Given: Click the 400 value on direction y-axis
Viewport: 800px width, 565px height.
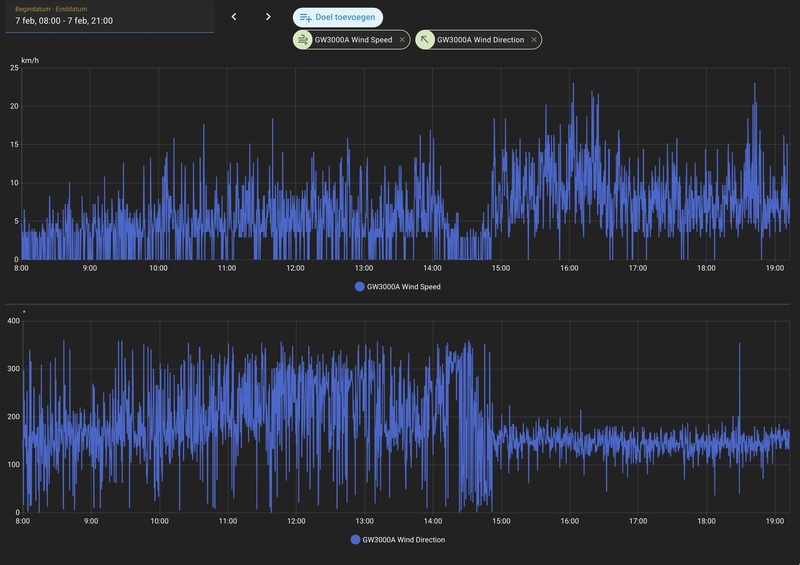Looking at the screenshot, I should point(14,321).
